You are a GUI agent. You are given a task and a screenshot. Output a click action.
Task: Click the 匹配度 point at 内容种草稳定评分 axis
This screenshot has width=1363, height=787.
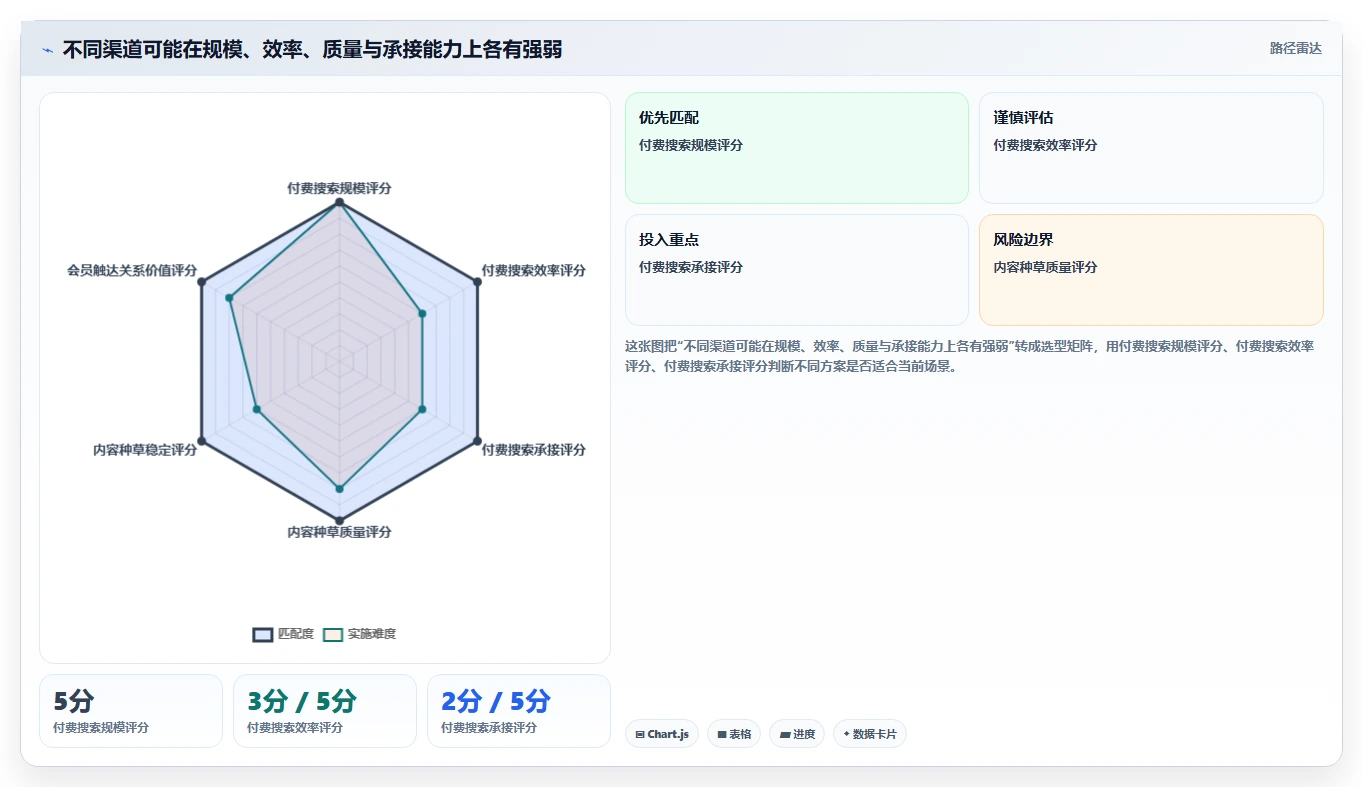(x=201, y=441)
